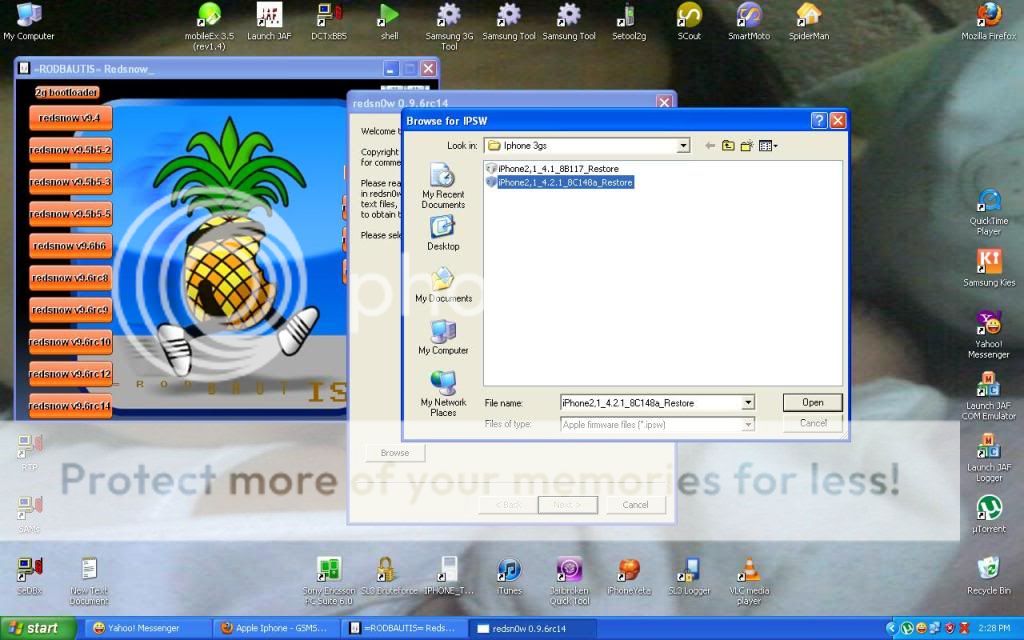
Task: Switch to =RODBAUTIS= Redsnow taskbar button
Action: (x=403, y=628)
